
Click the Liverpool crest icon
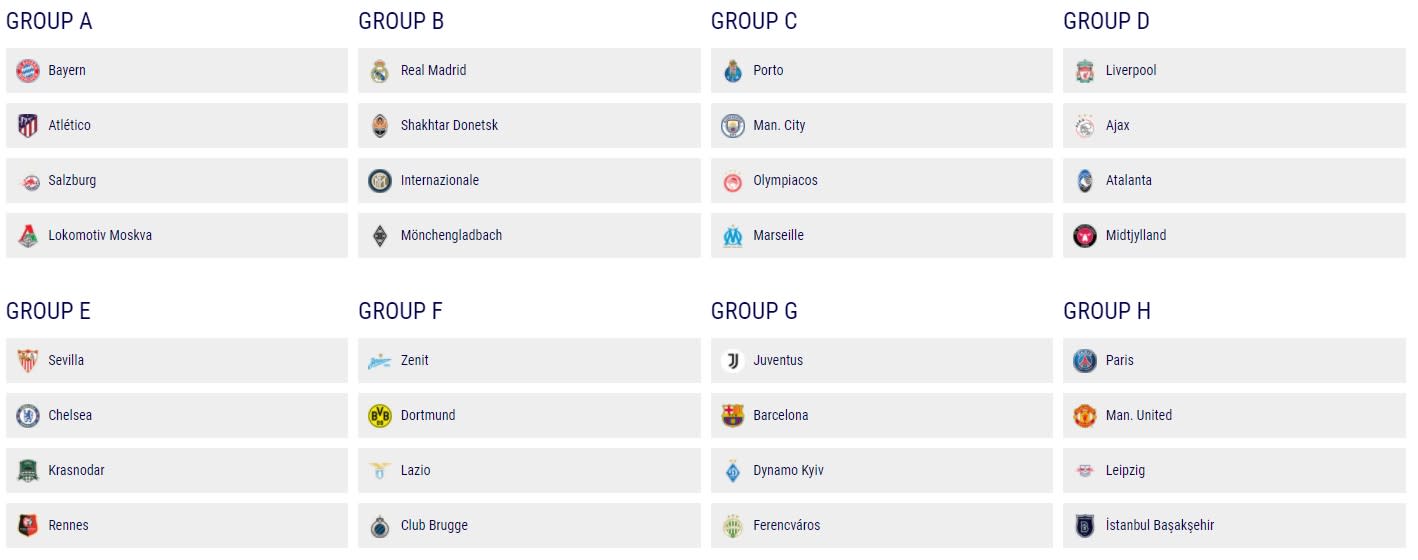(x=1085, y=71)
